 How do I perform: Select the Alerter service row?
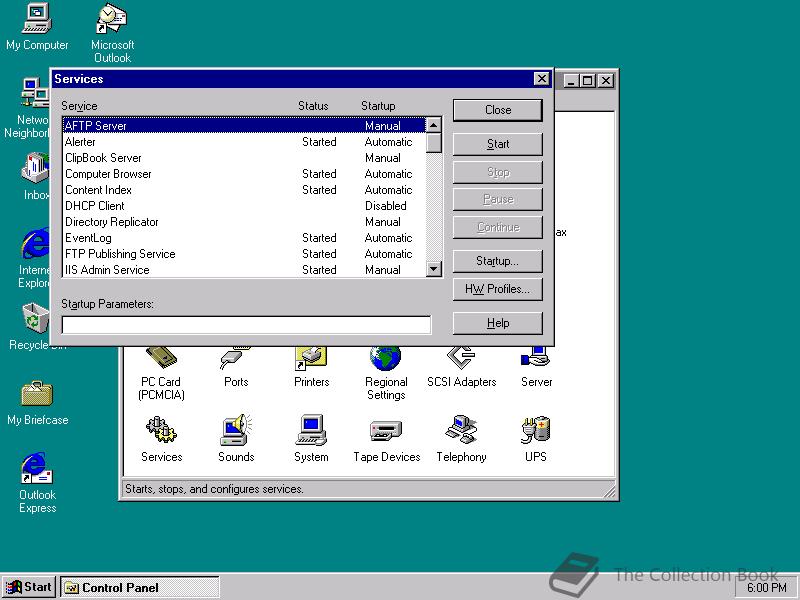tap(244, 142)
